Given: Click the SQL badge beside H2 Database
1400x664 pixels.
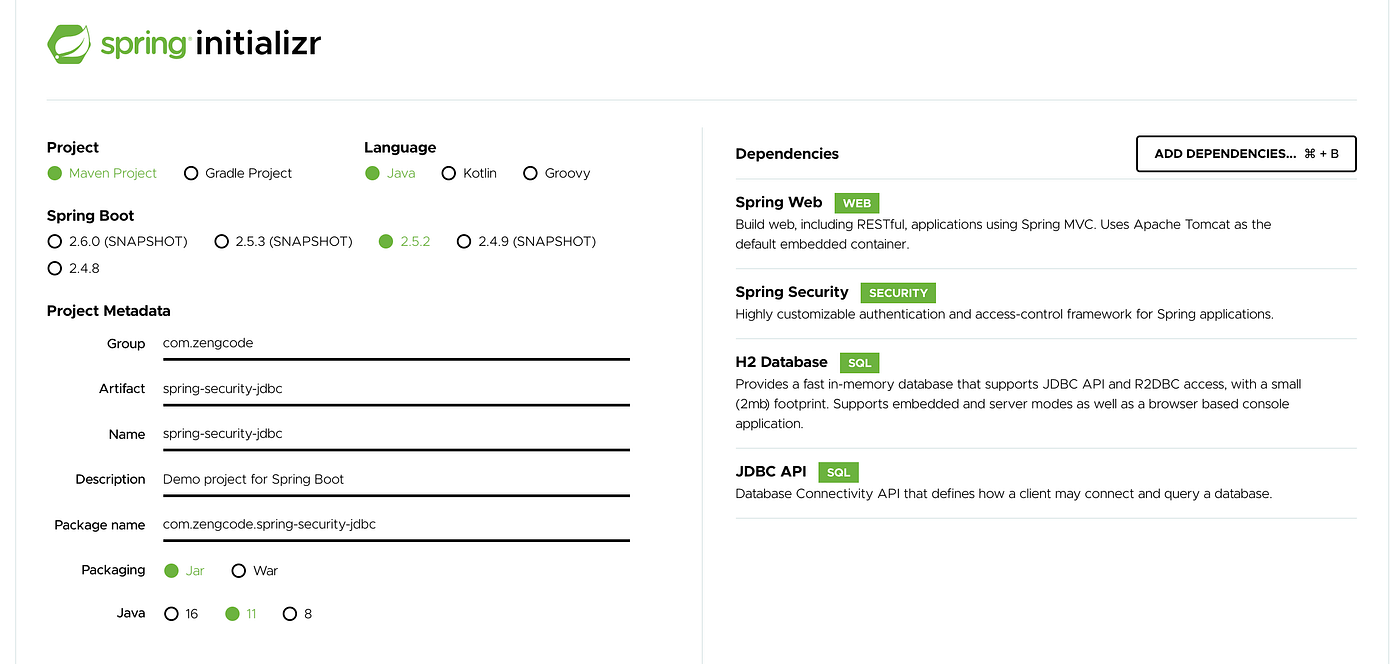Looking at the screenshot, I should [859, 363].
